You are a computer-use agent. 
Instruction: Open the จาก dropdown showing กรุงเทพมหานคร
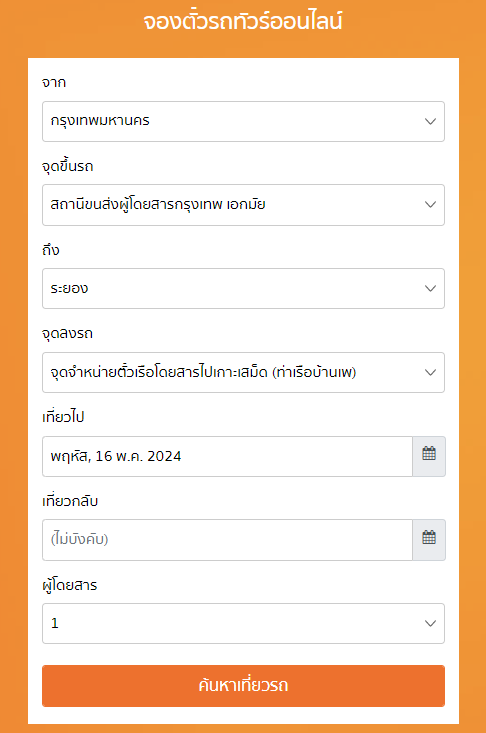click(243, 122)
